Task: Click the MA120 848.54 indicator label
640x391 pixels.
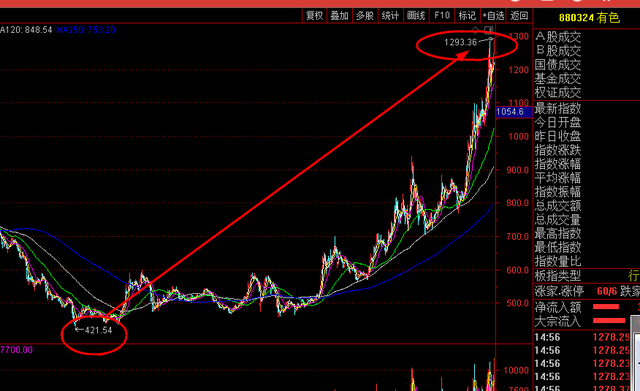Action: (x=26, y=30)
